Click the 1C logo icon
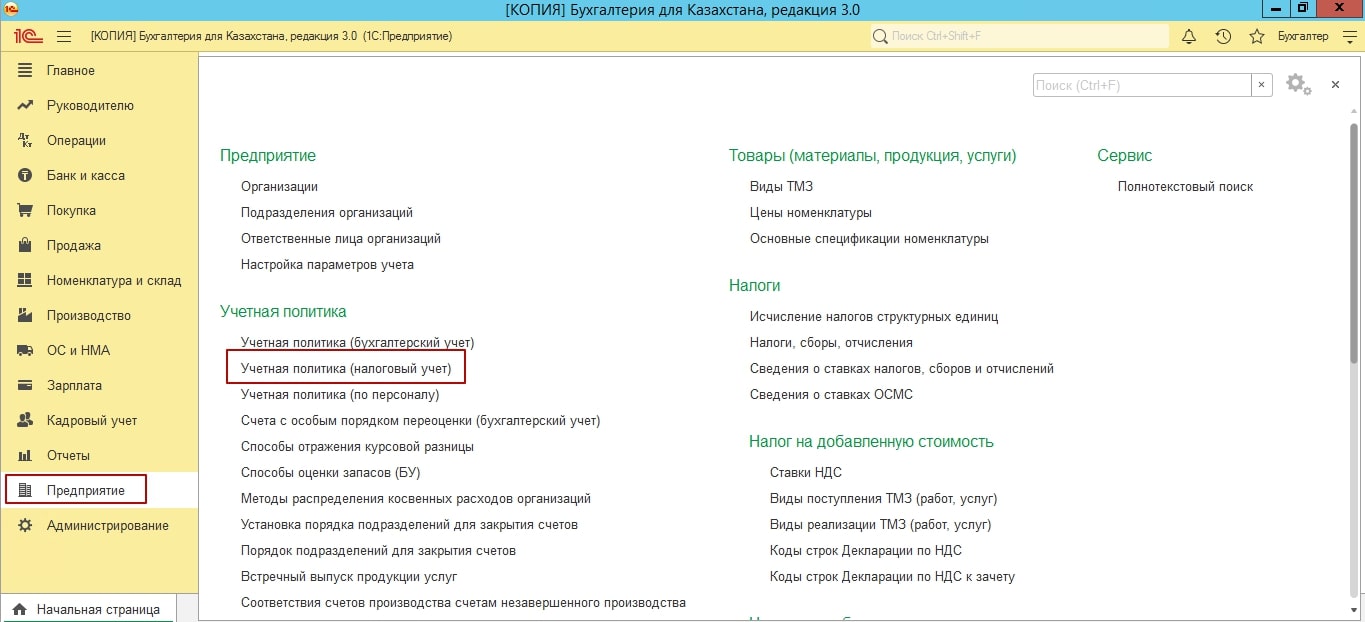The image size is (1365, 622). click(26, 36)
